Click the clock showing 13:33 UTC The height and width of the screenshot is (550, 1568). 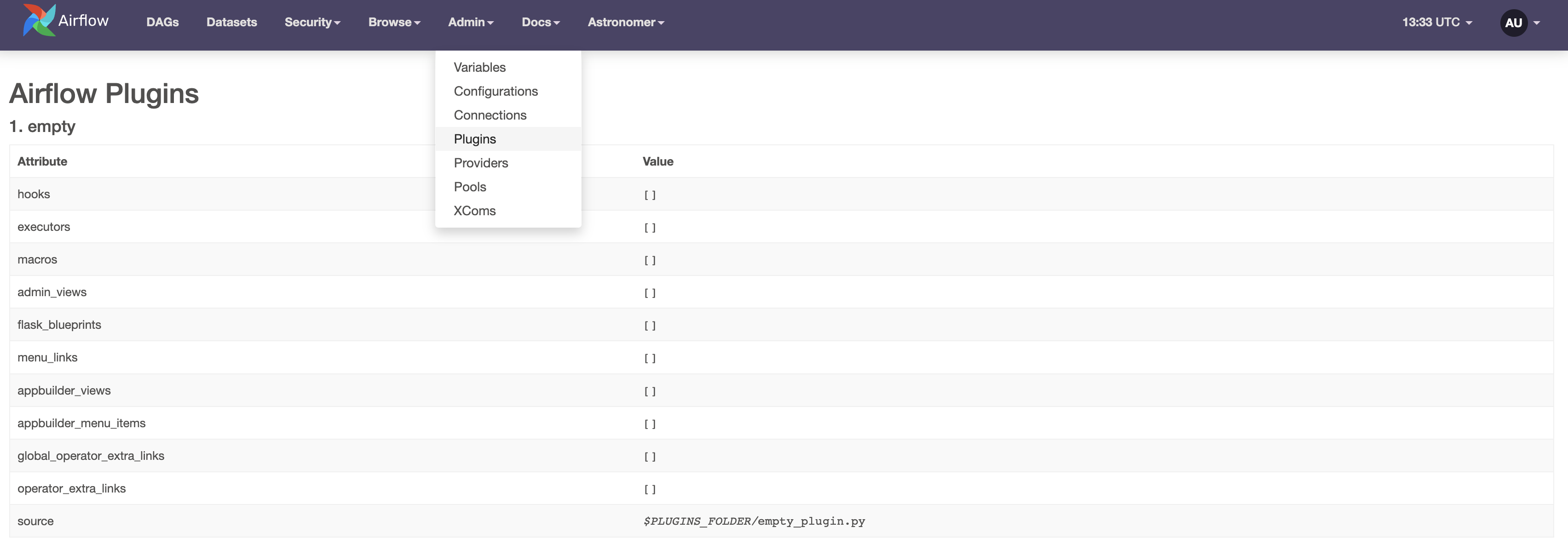click(x=1430, y=23)
